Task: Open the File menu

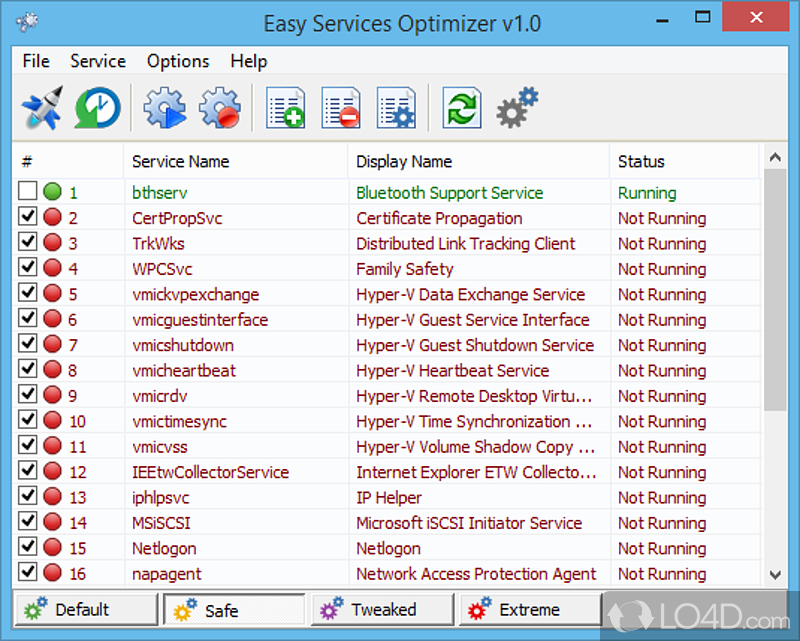Action: pos(36,61)
